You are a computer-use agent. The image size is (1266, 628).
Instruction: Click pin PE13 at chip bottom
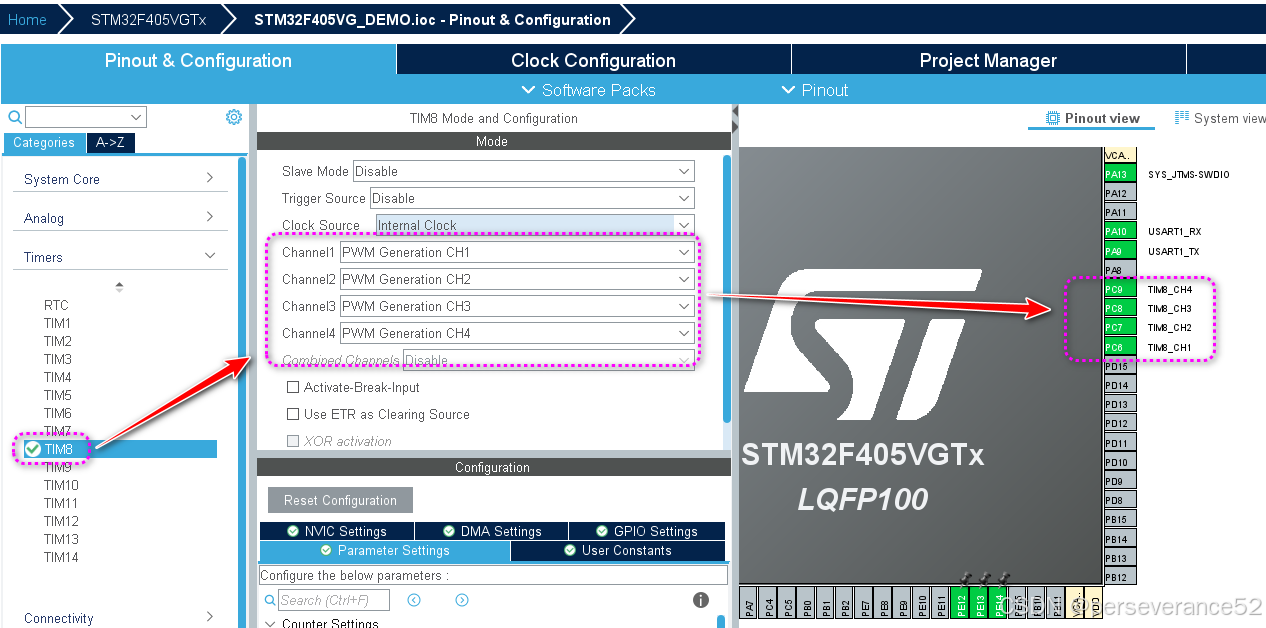(x=981, y=603)
